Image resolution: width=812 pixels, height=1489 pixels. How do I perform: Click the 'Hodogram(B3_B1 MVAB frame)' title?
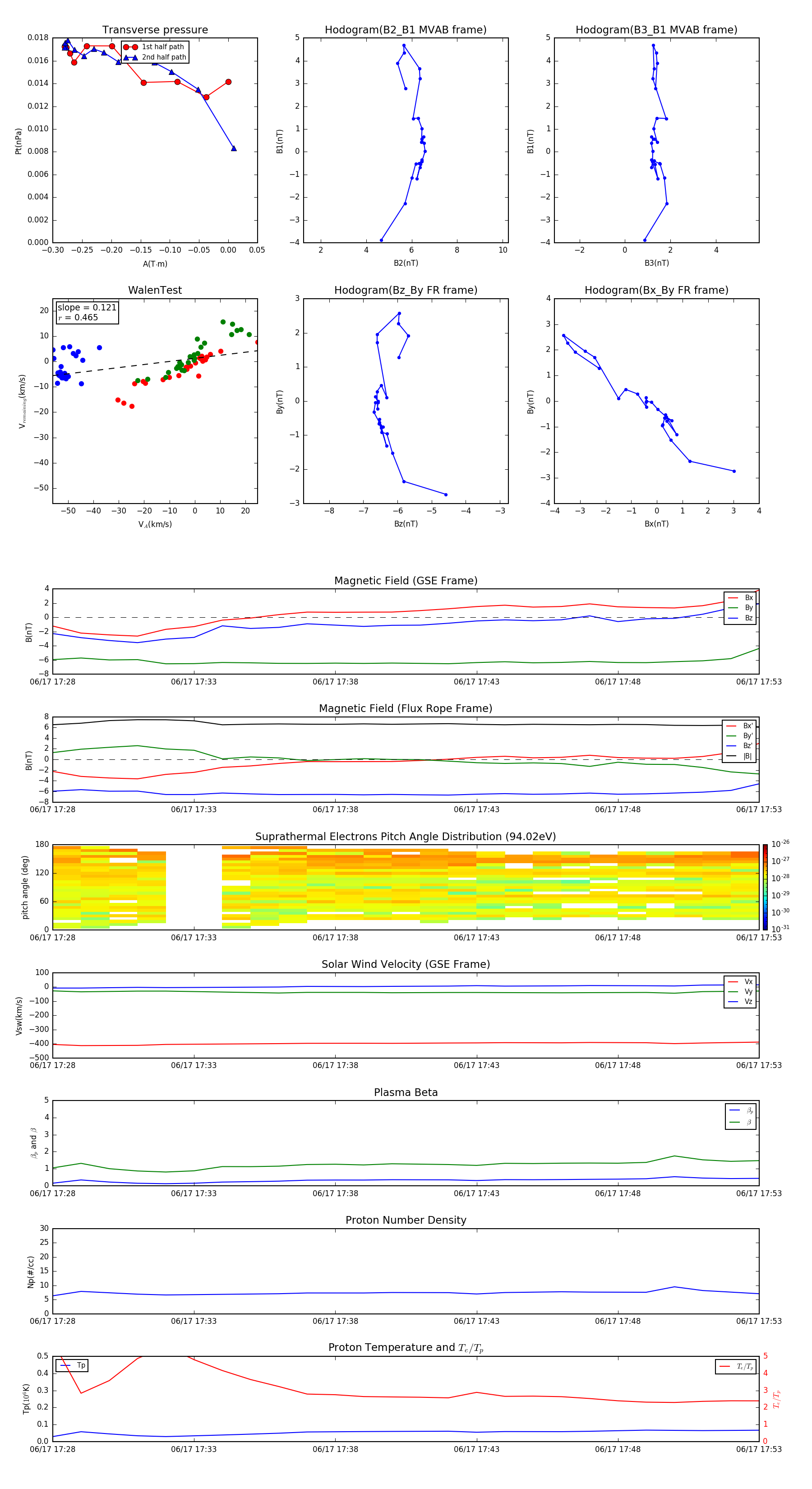(656, 30)
